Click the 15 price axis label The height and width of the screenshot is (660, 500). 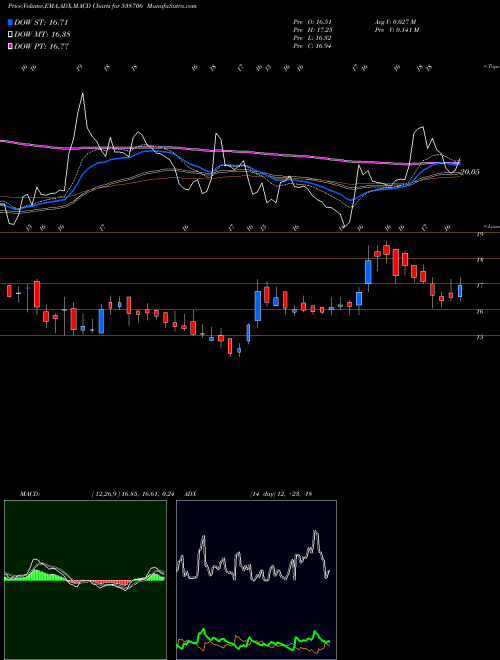[479, 337]
